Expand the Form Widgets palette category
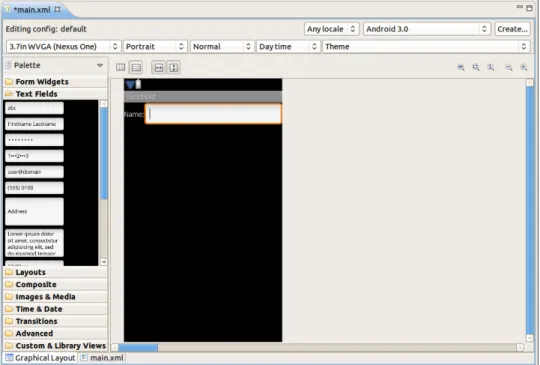The height and width of the screenshot is (365, 540). point(55,82)
